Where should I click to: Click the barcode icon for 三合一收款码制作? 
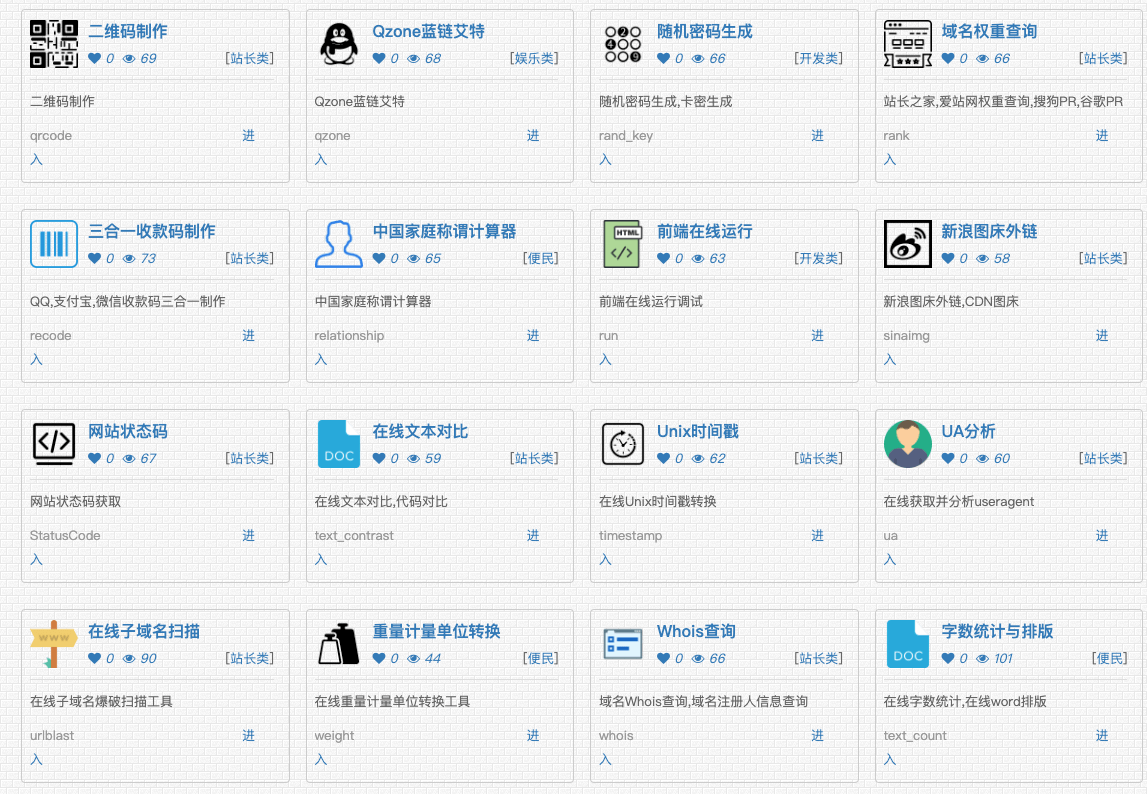coord(54,244)
